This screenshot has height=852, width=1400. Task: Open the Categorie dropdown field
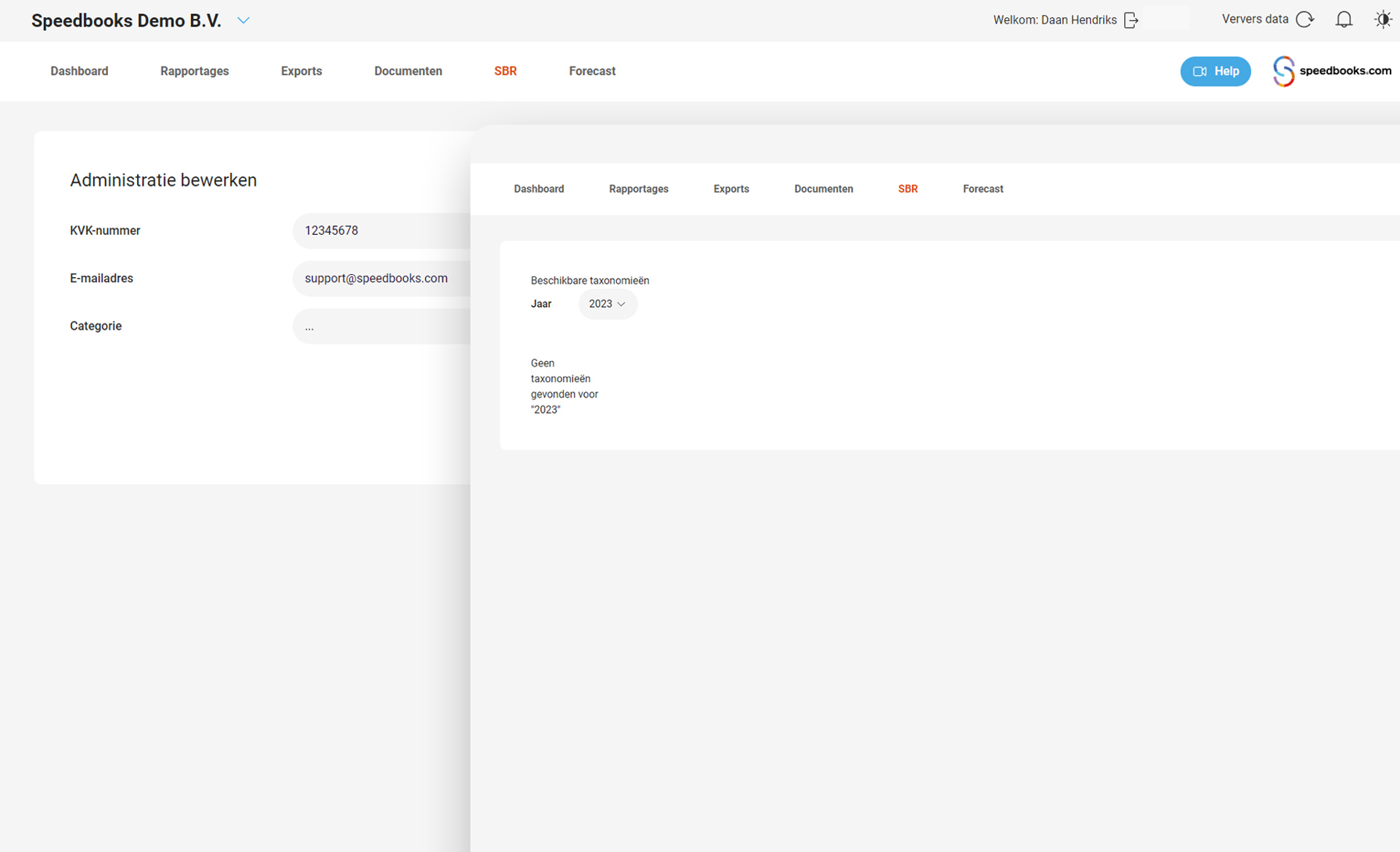[x=381, y=327]
